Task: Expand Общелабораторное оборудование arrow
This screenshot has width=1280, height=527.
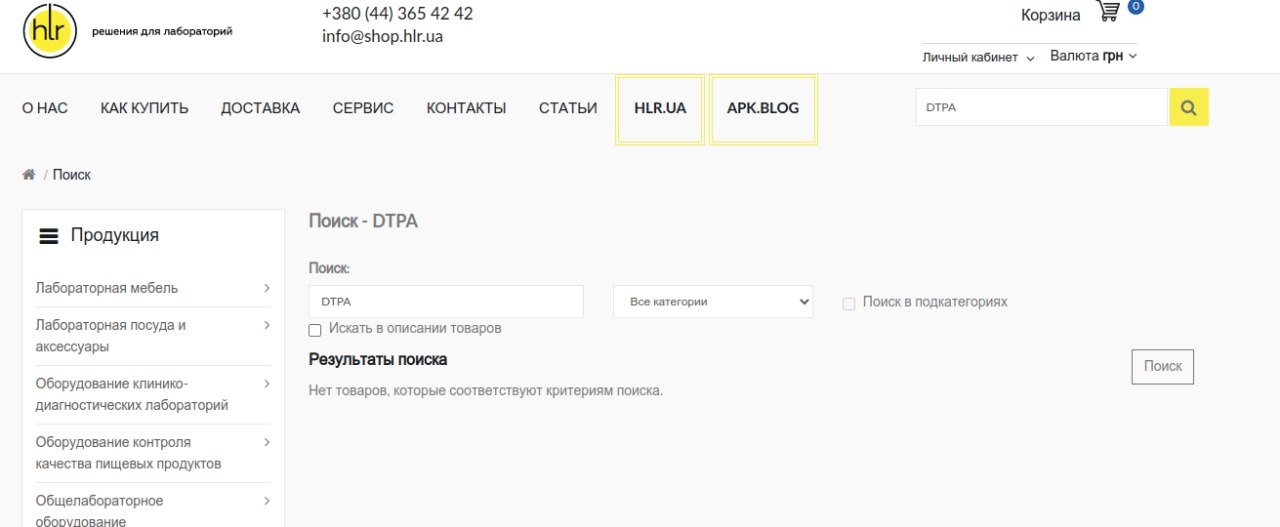Action: [267, 500]
